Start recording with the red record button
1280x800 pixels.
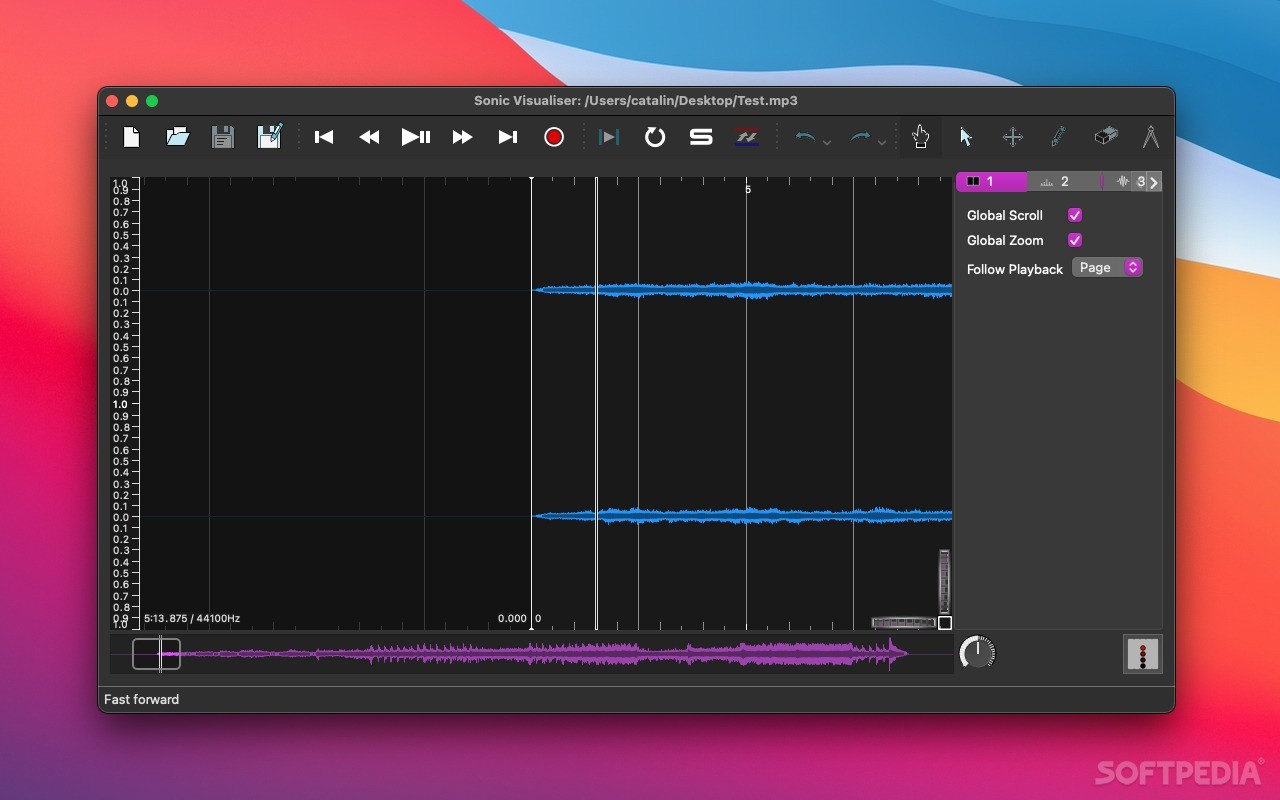[x=554, y=137]
